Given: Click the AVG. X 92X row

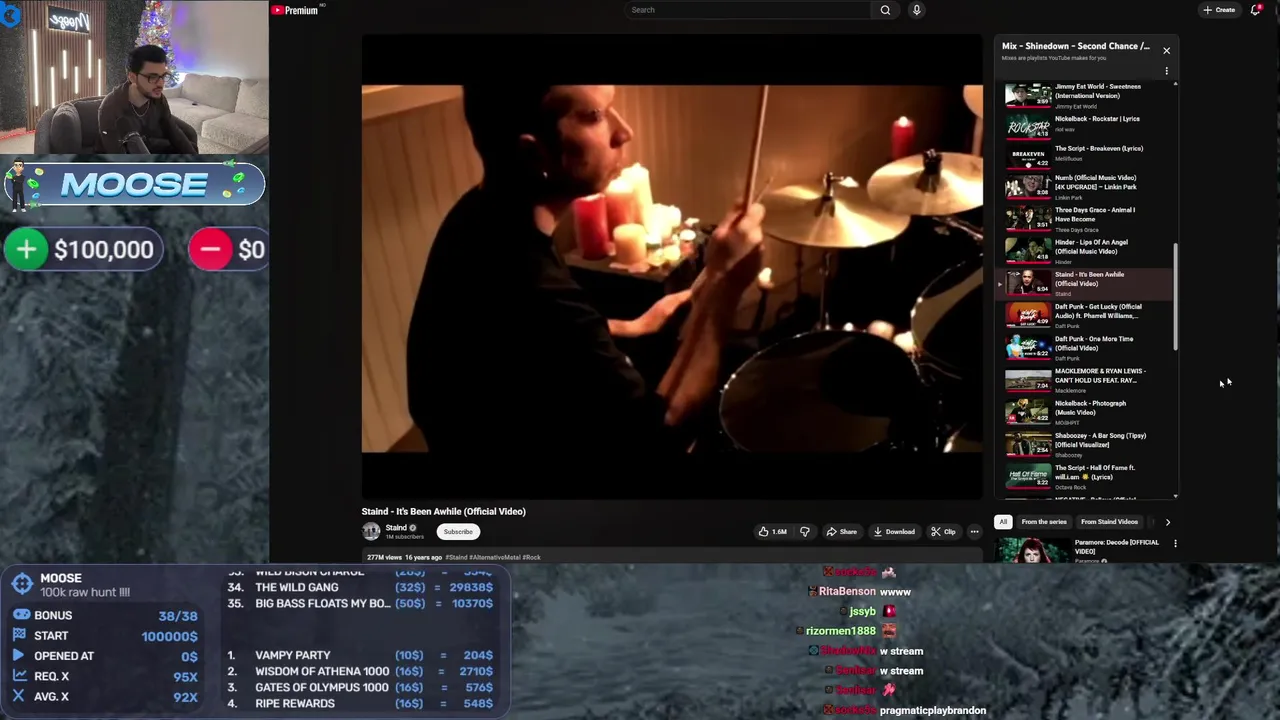Looking at the screenshot, I should point(105,696).
